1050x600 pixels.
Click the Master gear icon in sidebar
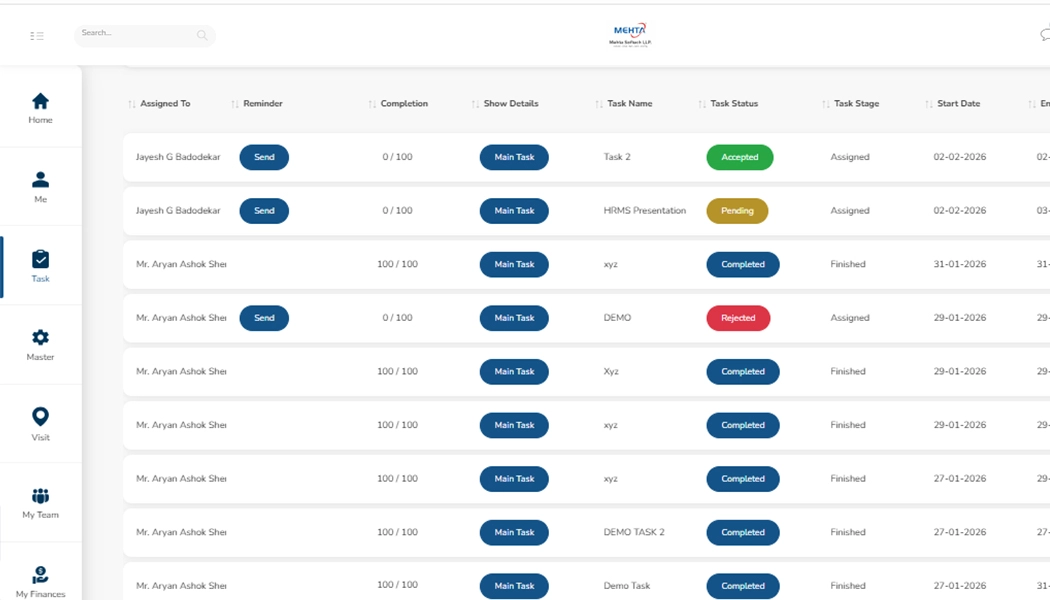pos(40,336)
